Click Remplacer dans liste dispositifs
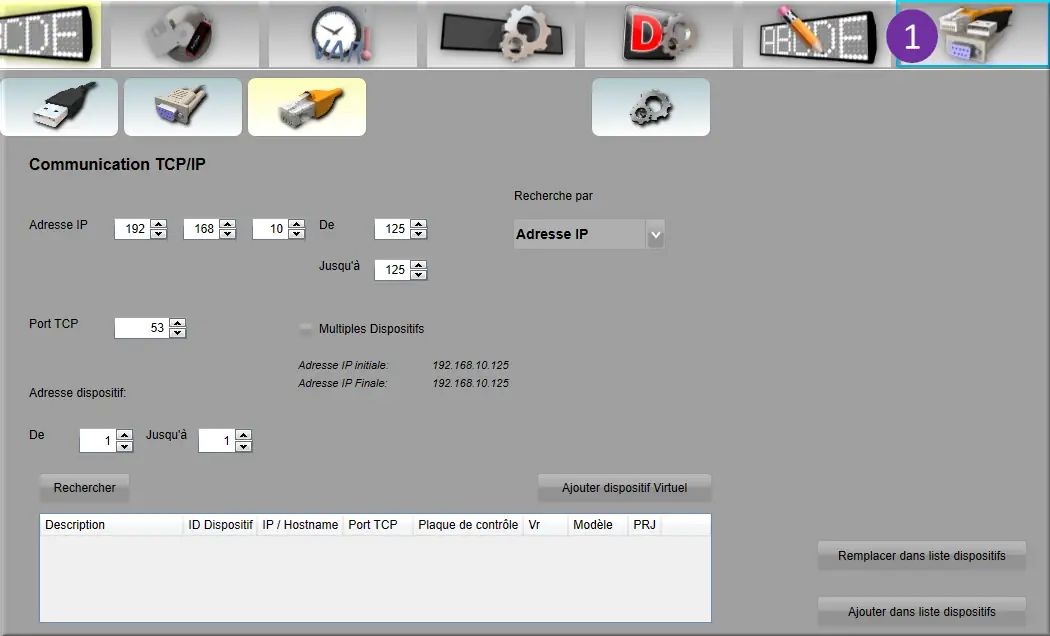 click(921, 556)
